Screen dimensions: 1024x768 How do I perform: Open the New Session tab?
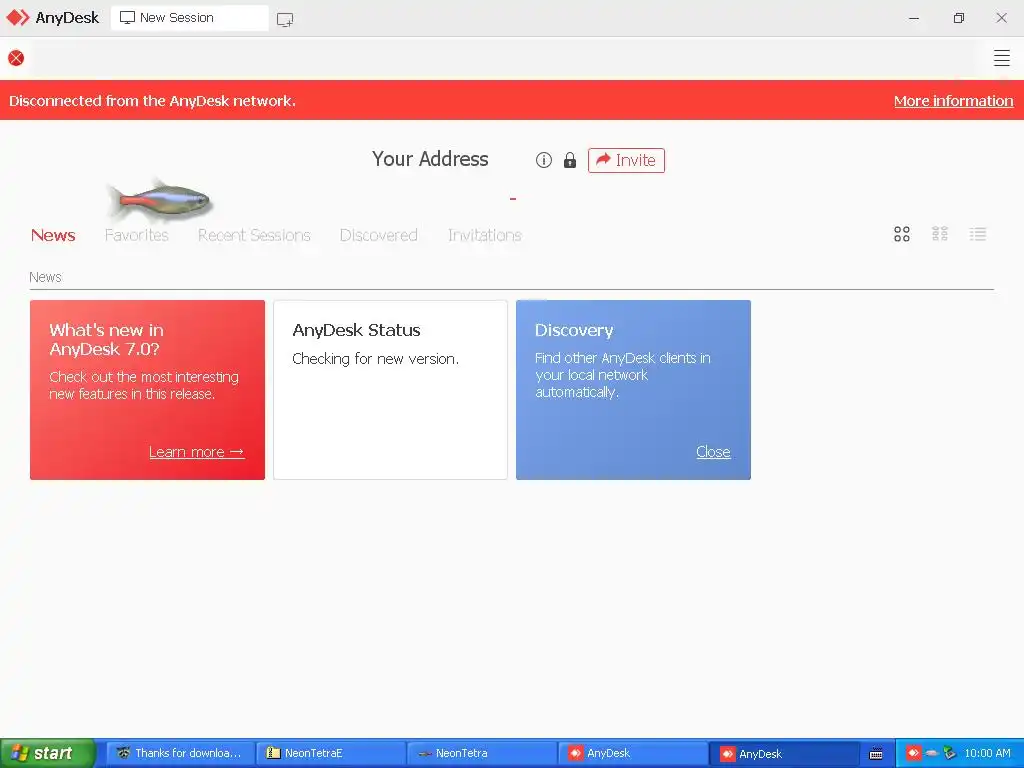pyautogui.click(x=189, y=18)
